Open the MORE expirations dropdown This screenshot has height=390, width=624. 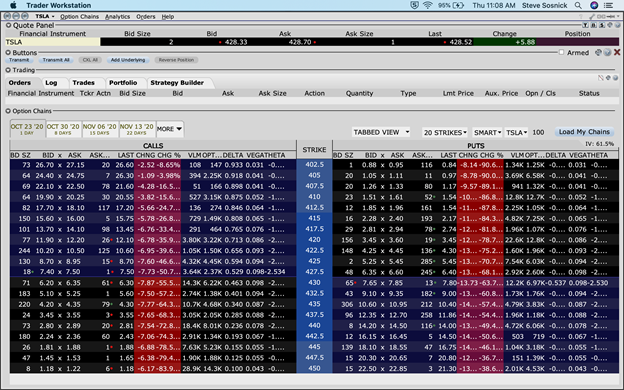170,129
